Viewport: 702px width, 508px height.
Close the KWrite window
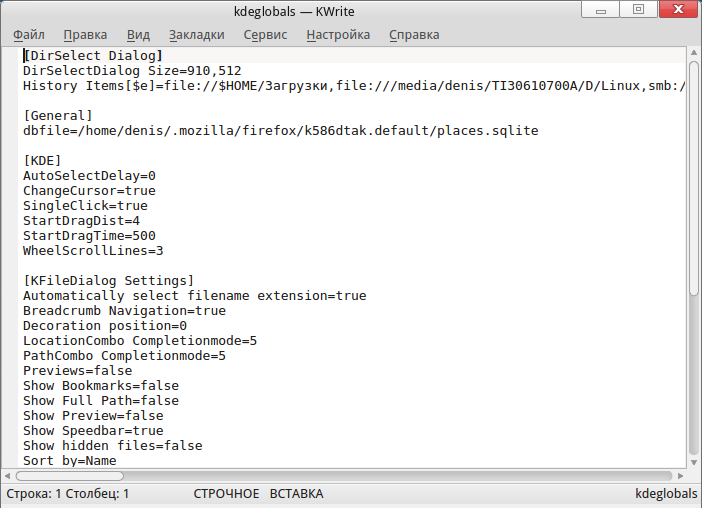(679, 9)
